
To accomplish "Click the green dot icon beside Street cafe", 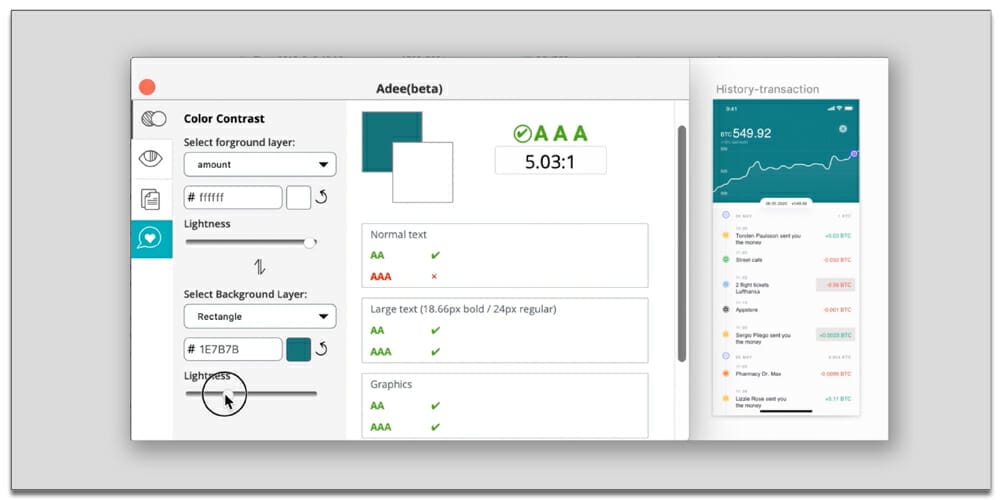I will 726,260.
